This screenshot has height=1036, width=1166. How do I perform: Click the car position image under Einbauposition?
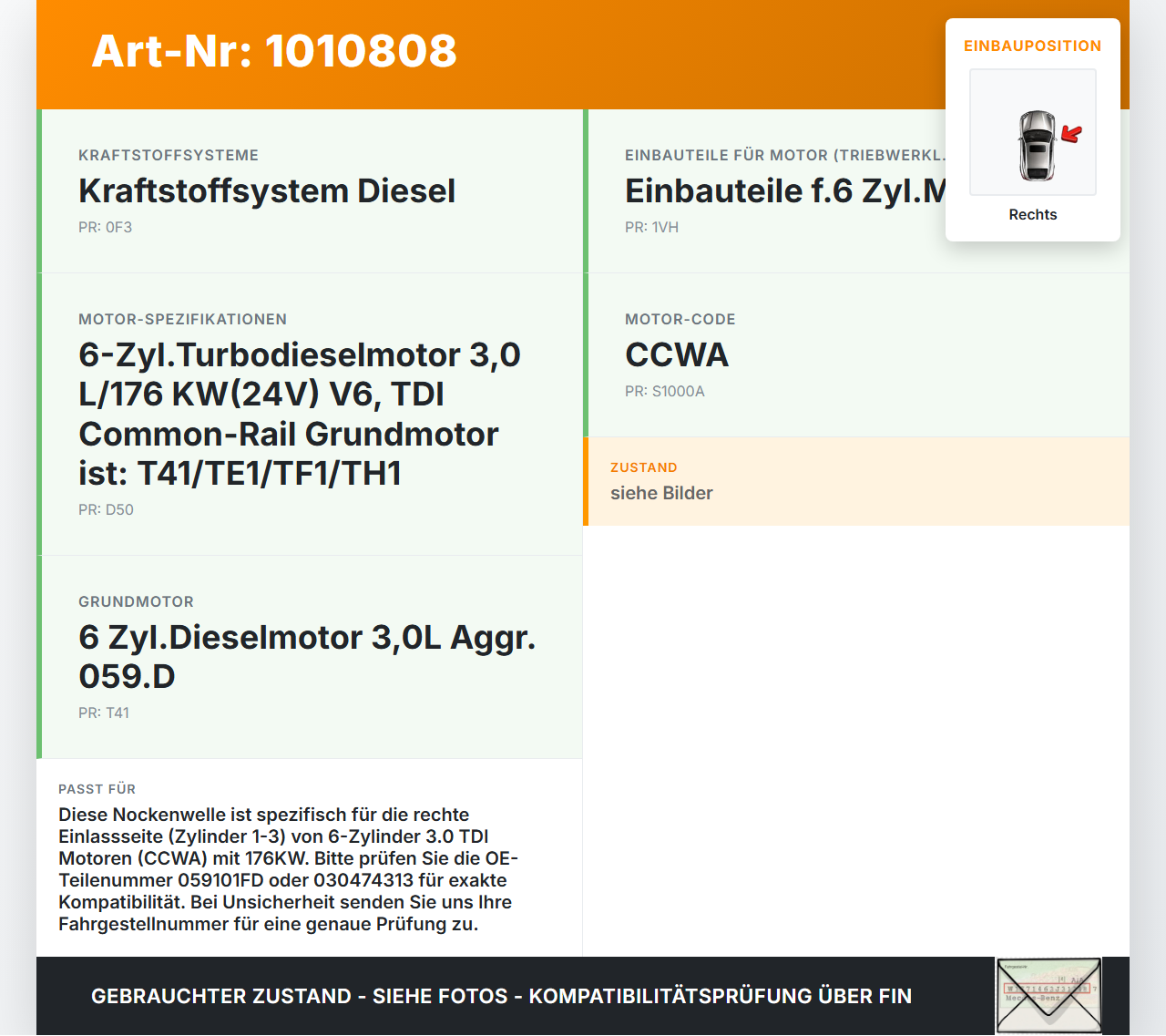[x=1033, y=132]
